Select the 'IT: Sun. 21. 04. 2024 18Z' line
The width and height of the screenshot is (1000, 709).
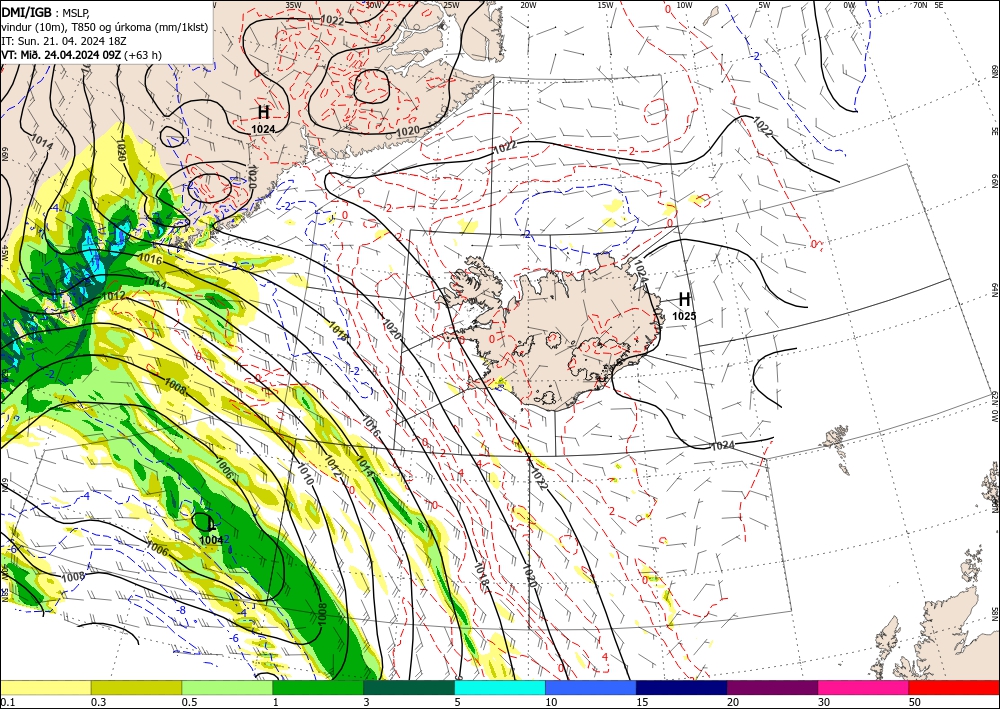pyautogui.click(x=64, y=41)
